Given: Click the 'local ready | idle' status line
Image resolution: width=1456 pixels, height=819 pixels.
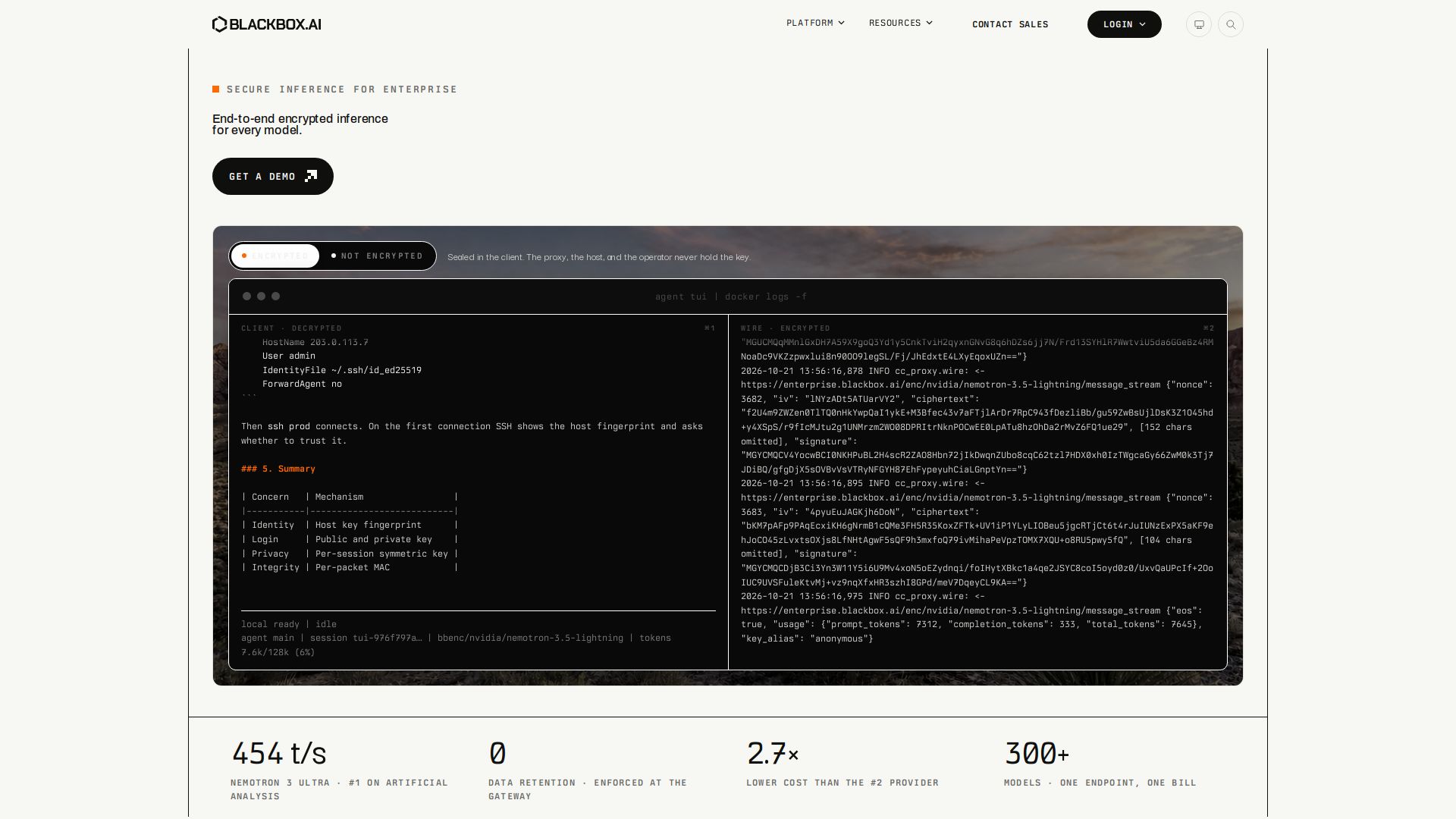Looking at the screenshot, I should point(288,624).
